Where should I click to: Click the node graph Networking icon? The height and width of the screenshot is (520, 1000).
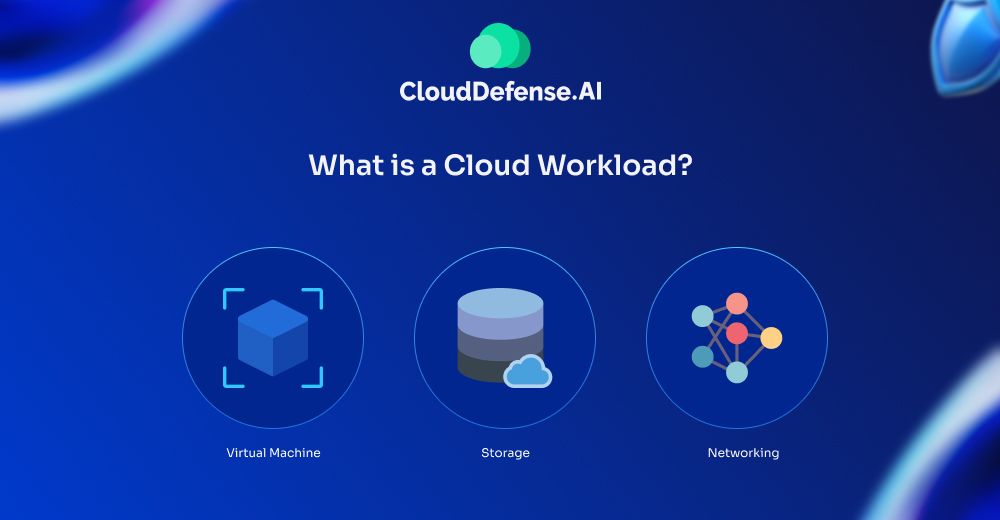736,337
